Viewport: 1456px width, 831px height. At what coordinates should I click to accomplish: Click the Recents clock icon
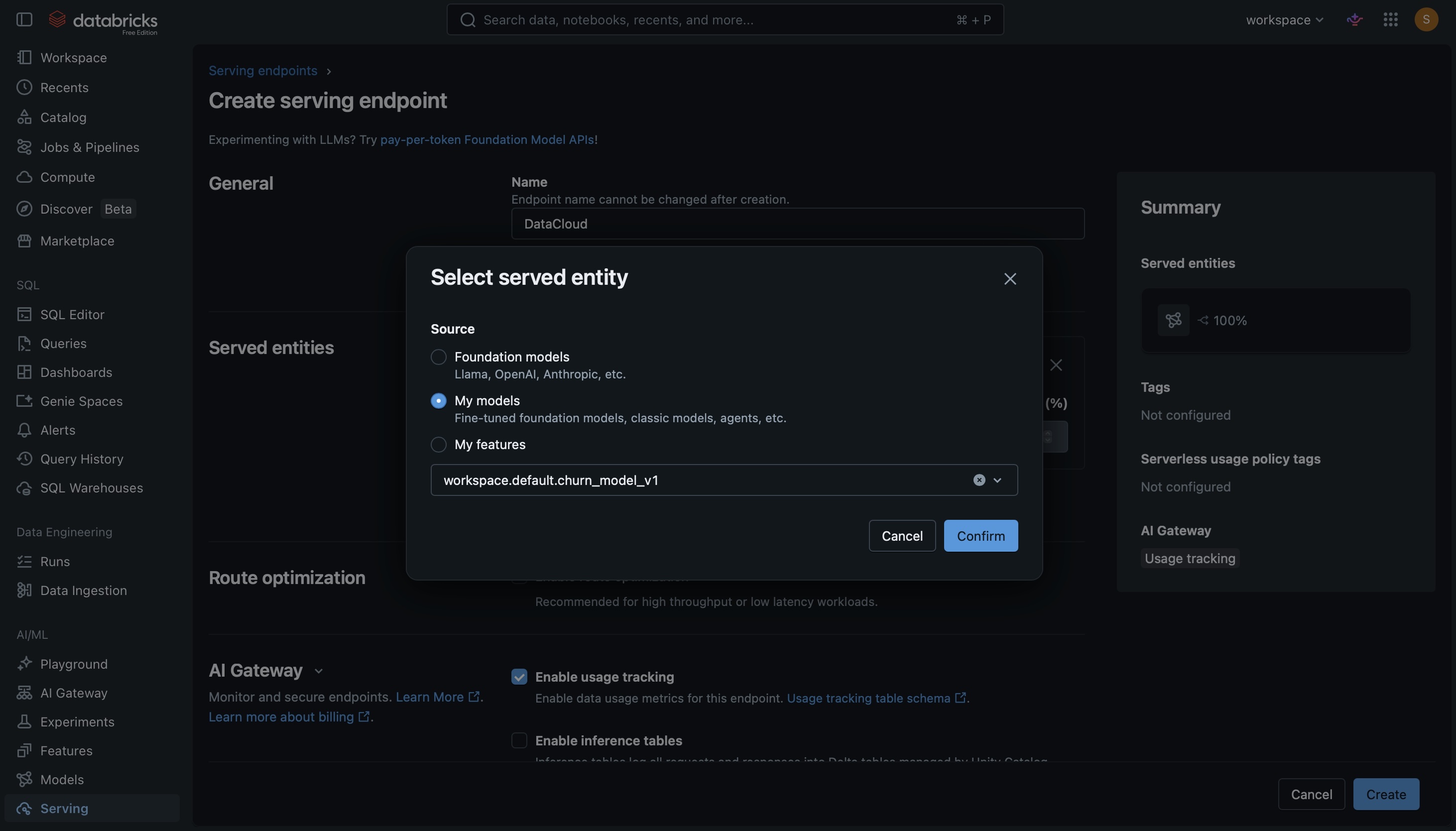click(x=24, y=87)
